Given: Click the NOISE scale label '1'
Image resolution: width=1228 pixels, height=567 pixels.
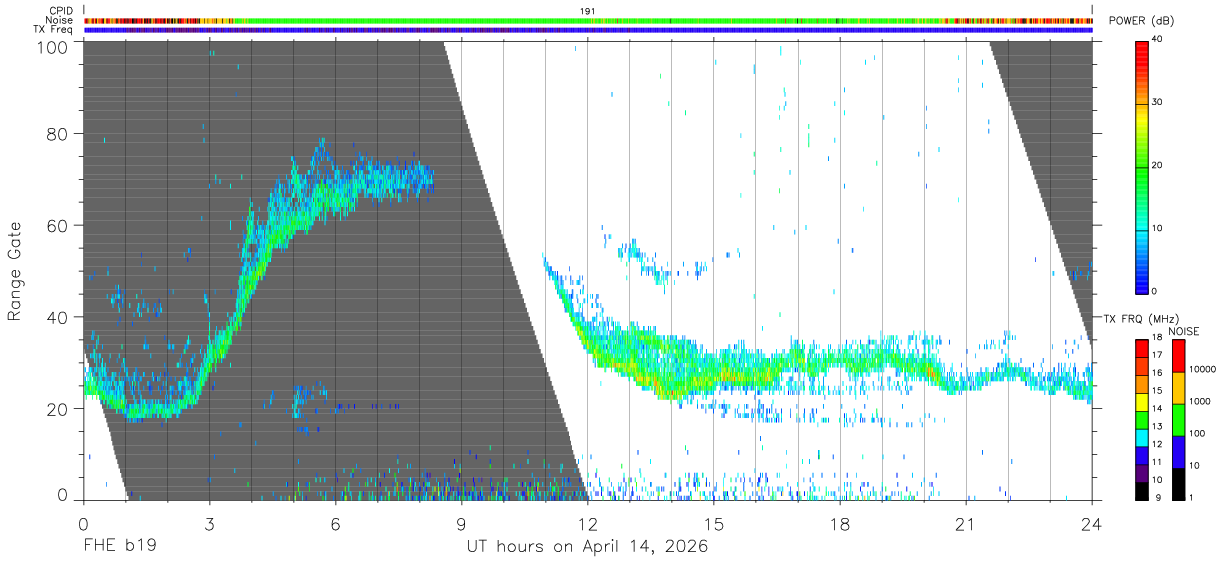Looking at the screenshot, I should (x=1190, y=498).
